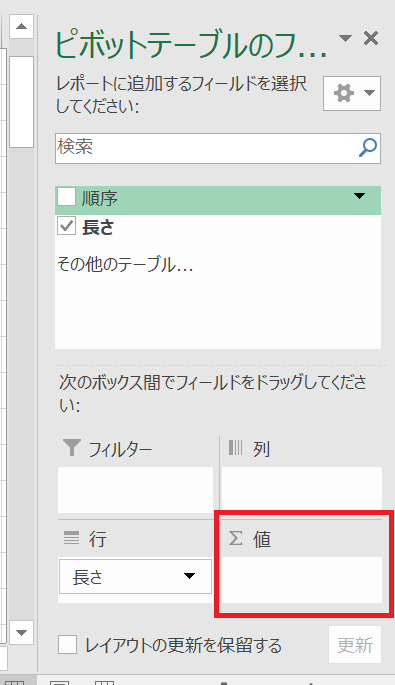Viewport: 395px width, 685px height.
Task: Open the tools gear menu
Action: (352, 93)
